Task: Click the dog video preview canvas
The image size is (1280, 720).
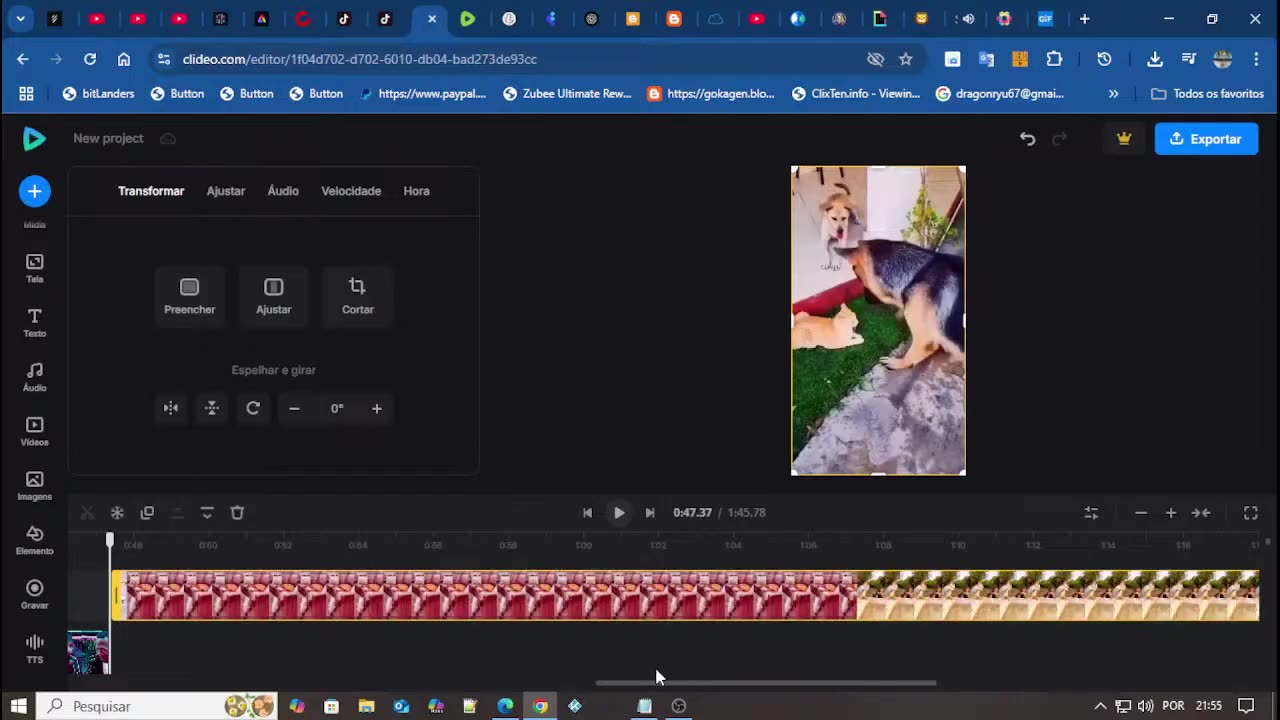Action: tap(878, 320)
